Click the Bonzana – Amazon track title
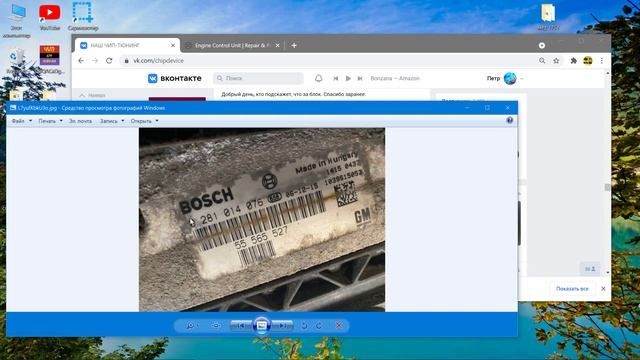Screen dimensions: 640x360 395,78
